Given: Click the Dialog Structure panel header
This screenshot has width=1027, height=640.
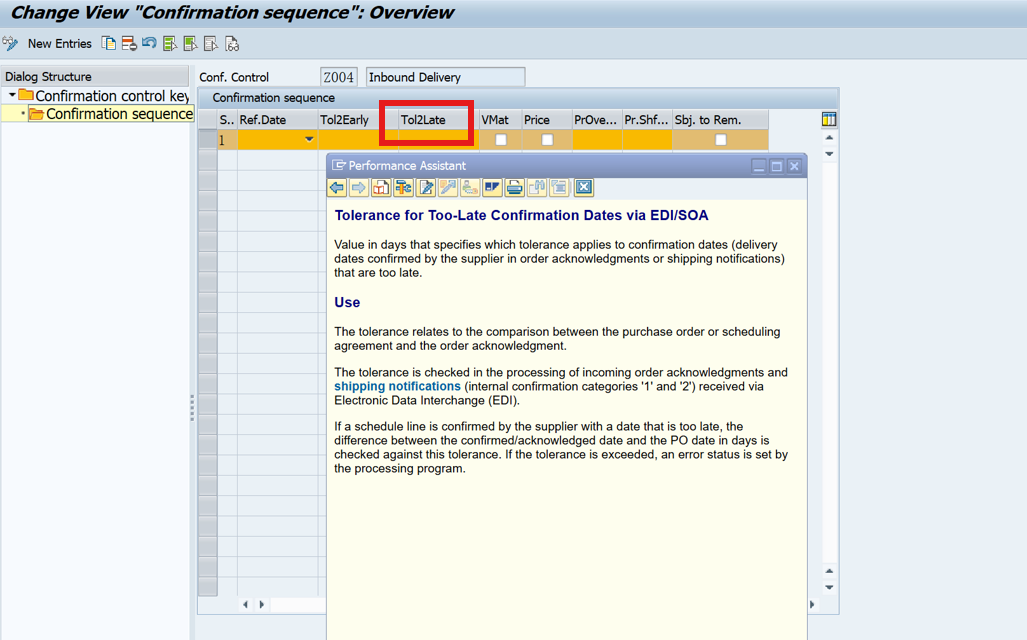Looking at the screenshot, I should pos(95,77).
